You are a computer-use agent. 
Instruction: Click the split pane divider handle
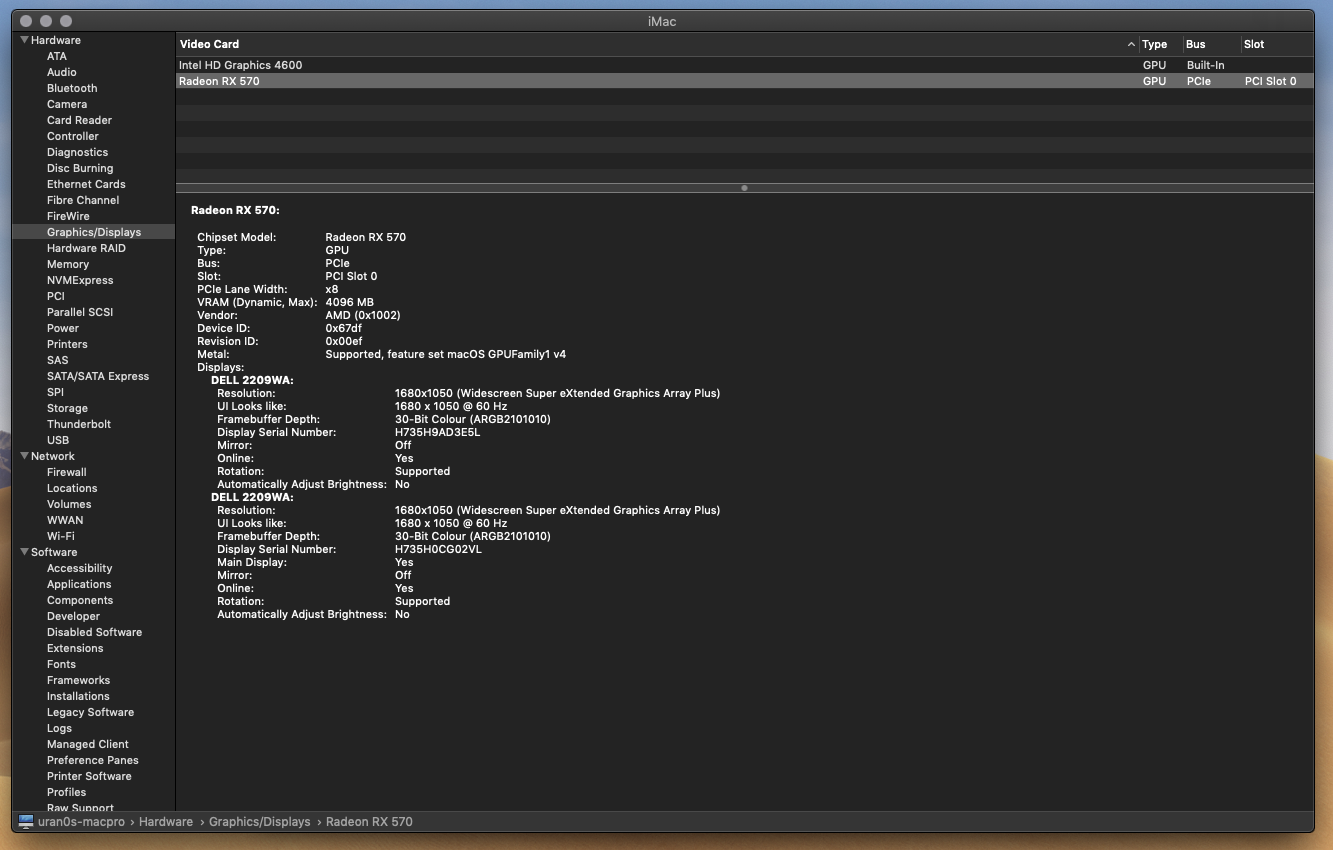click(x=744, y=188)
